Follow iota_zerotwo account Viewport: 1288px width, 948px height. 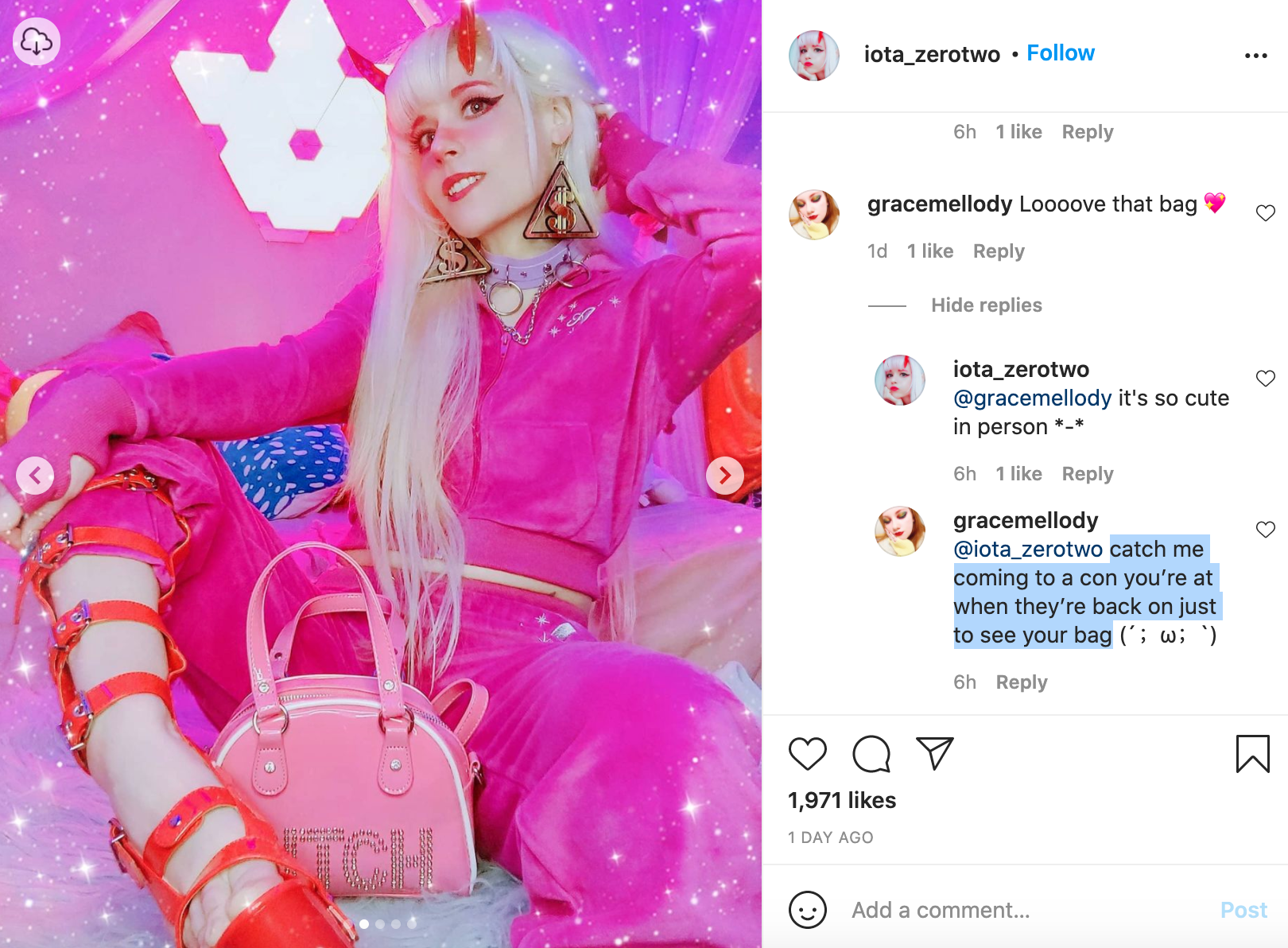point(1061,53)
